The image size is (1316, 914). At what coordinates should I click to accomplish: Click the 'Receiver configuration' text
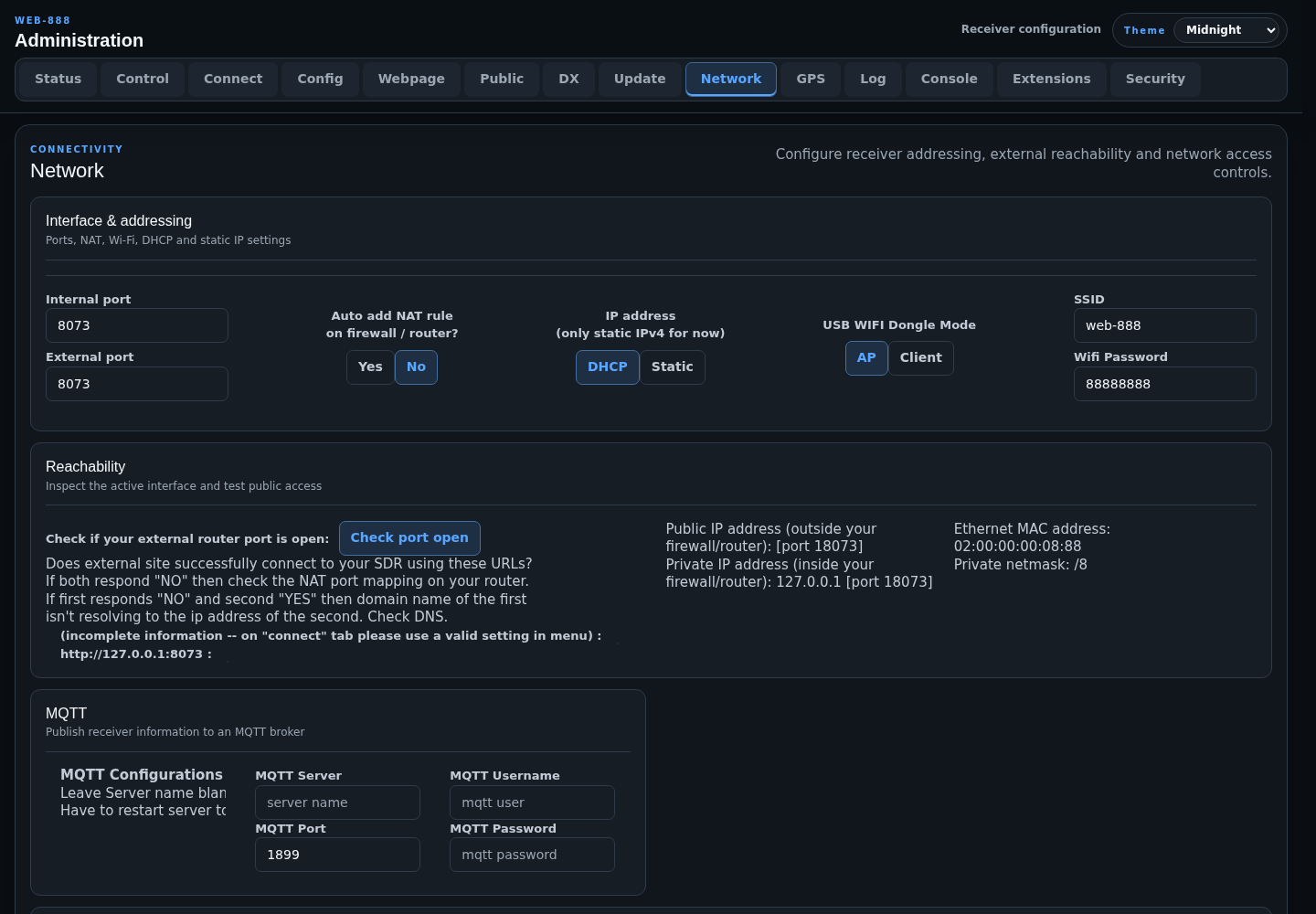[x=1031, y=29]
